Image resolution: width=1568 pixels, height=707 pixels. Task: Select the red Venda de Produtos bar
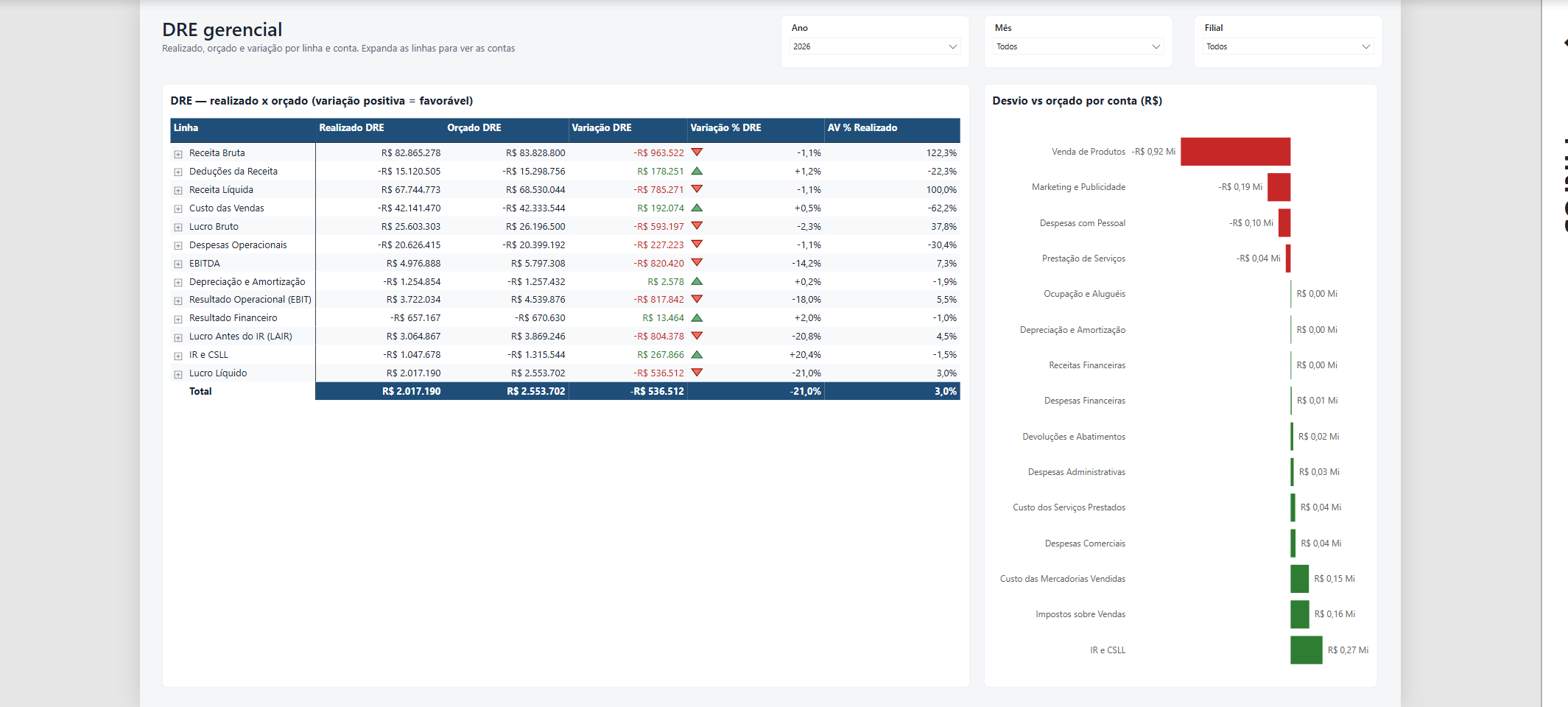1235,152
